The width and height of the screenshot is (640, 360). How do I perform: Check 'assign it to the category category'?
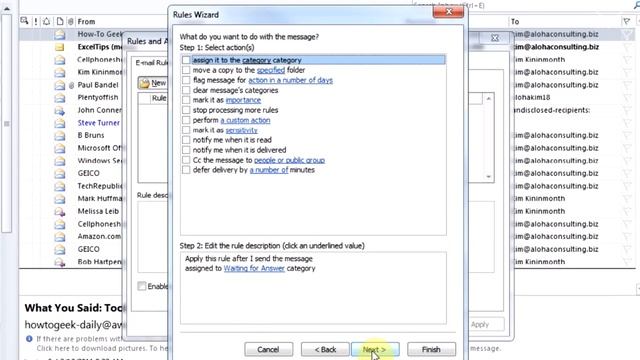(186, 60)
